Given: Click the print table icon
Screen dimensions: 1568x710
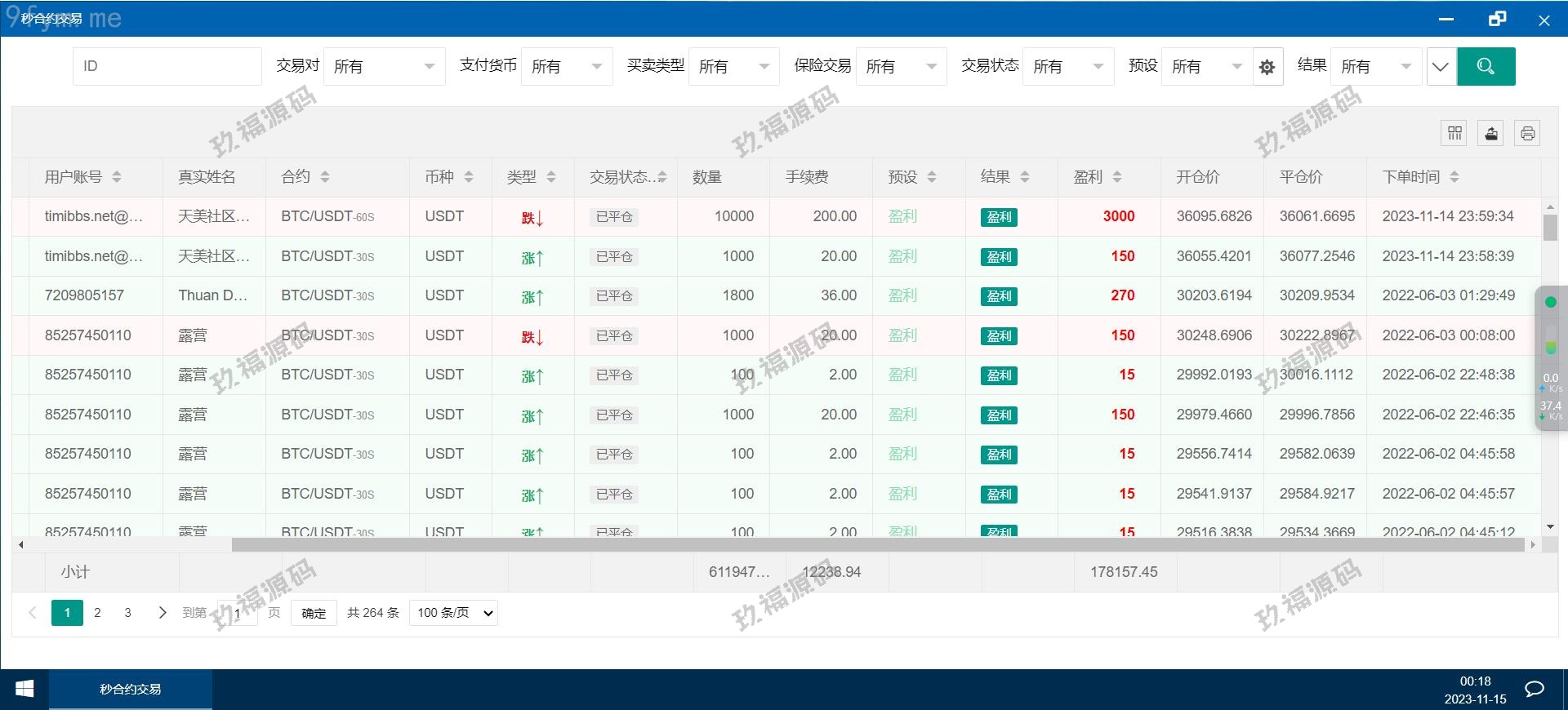Looking at the screenshot, I should tap(1527, 133).
